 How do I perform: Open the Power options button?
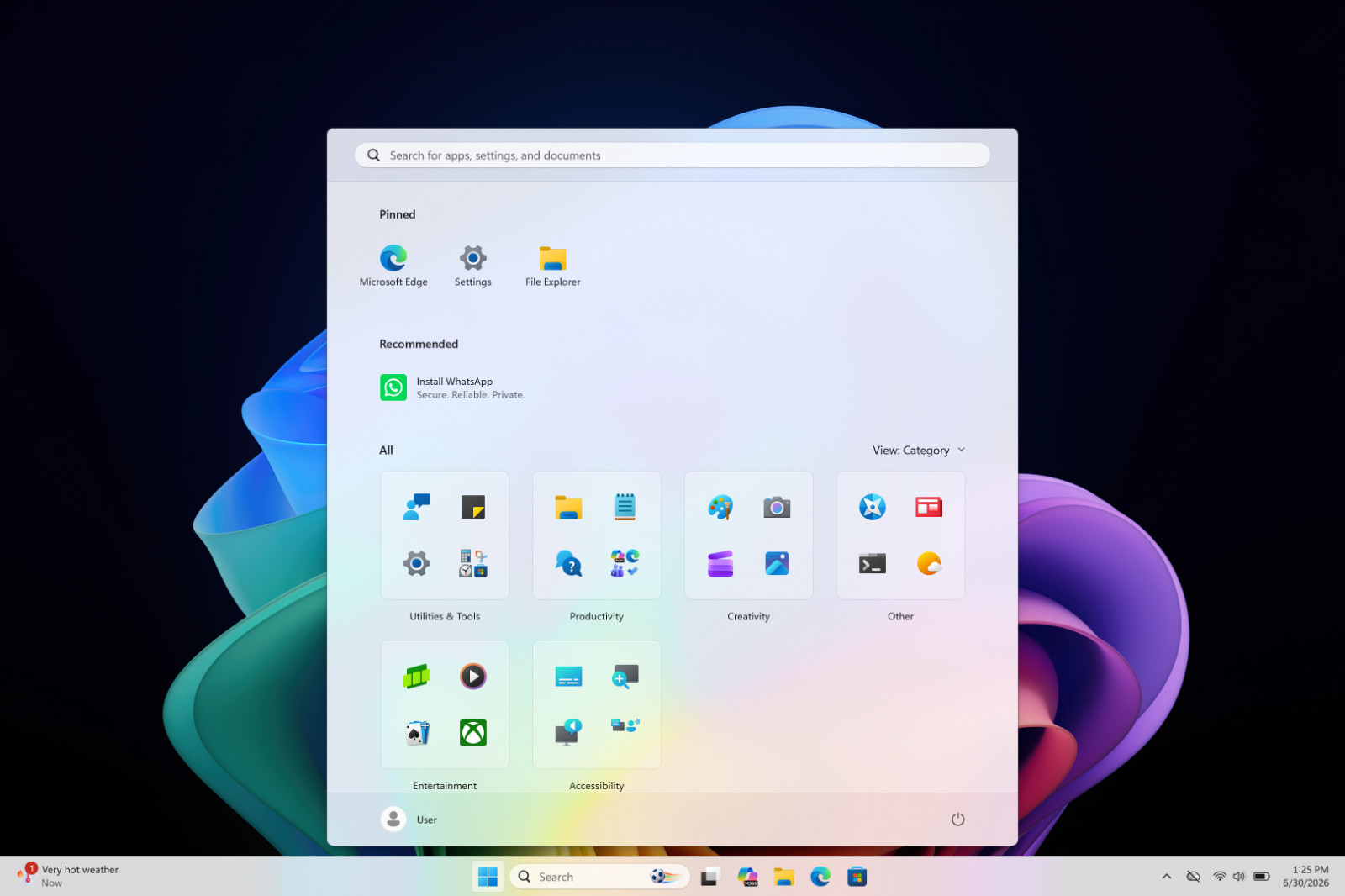tap(957, 820)
